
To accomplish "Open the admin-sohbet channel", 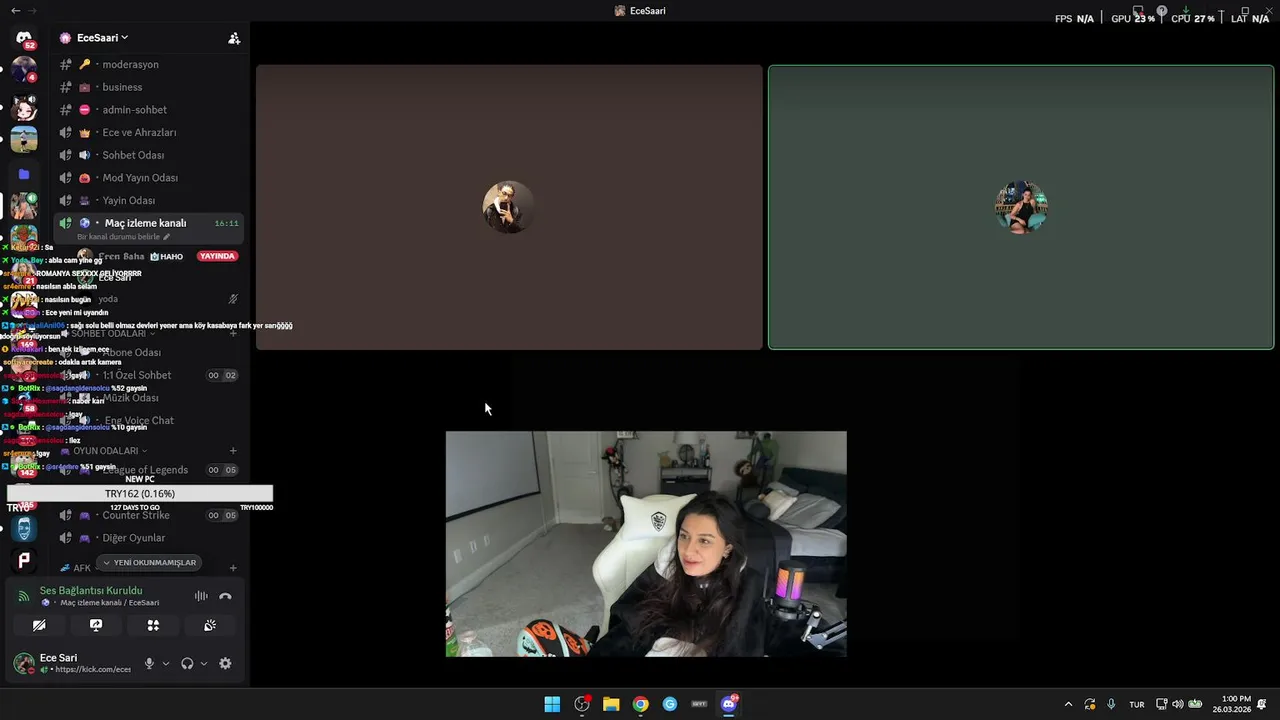I will pyautogui.click(x=150, y=110).
